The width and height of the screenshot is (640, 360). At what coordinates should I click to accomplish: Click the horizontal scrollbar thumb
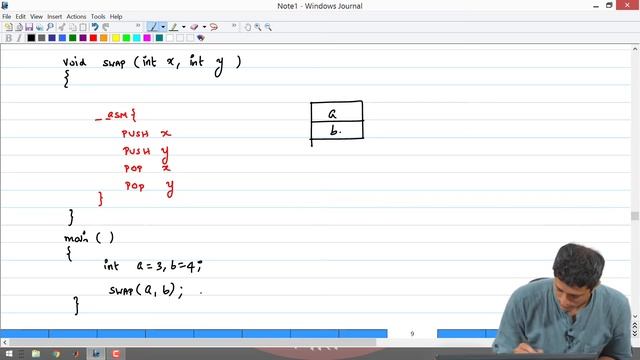click(192, 342)
